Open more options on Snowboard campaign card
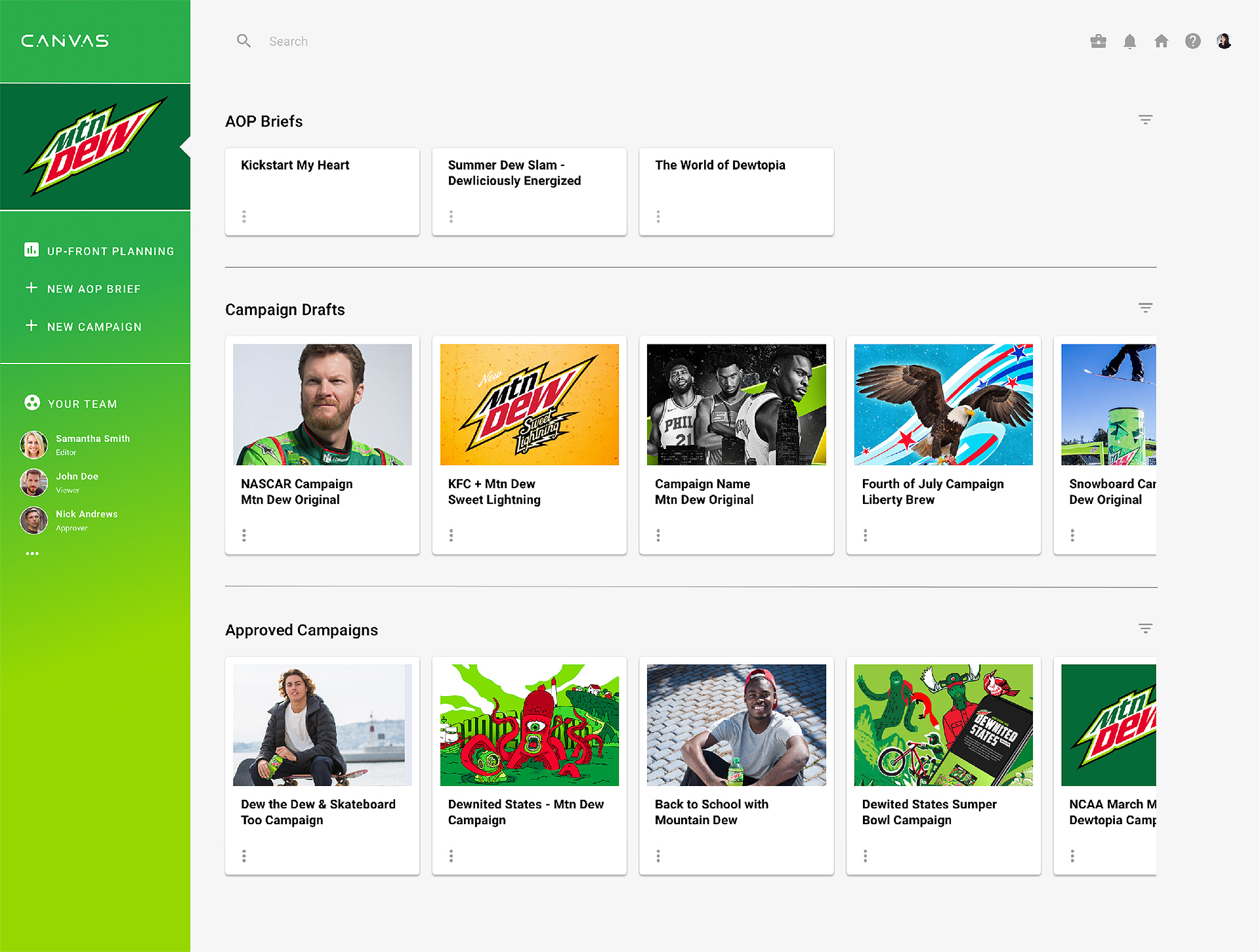Screen dimensions: 1260x952 (1072, 535)
